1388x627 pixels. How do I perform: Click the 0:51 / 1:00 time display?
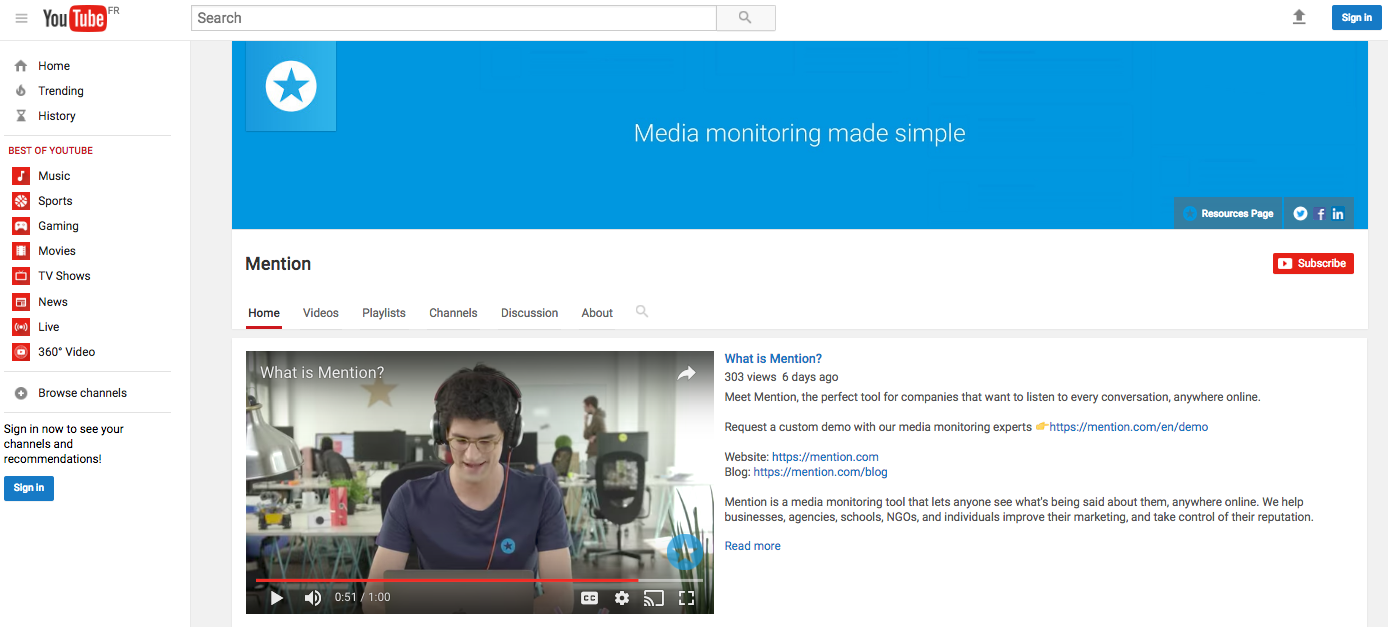tap(363, 598)
